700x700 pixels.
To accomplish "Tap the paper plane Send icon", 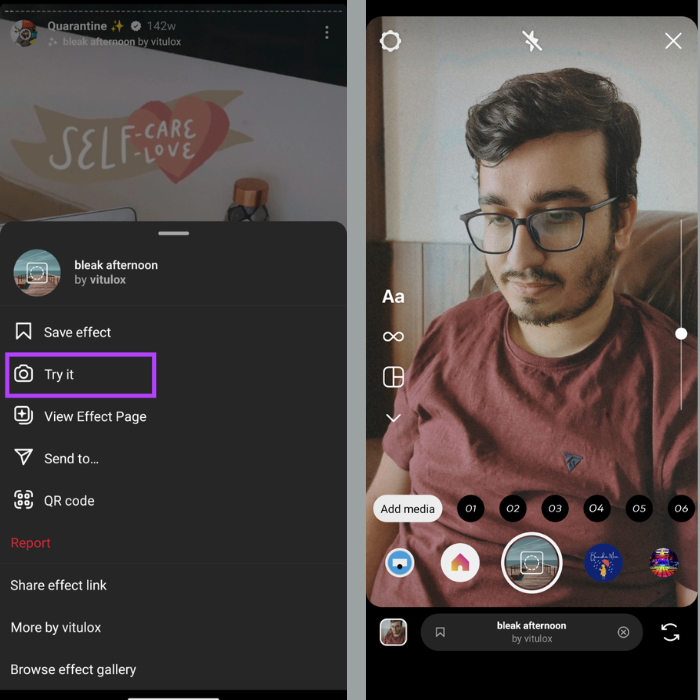I will 23,457.
